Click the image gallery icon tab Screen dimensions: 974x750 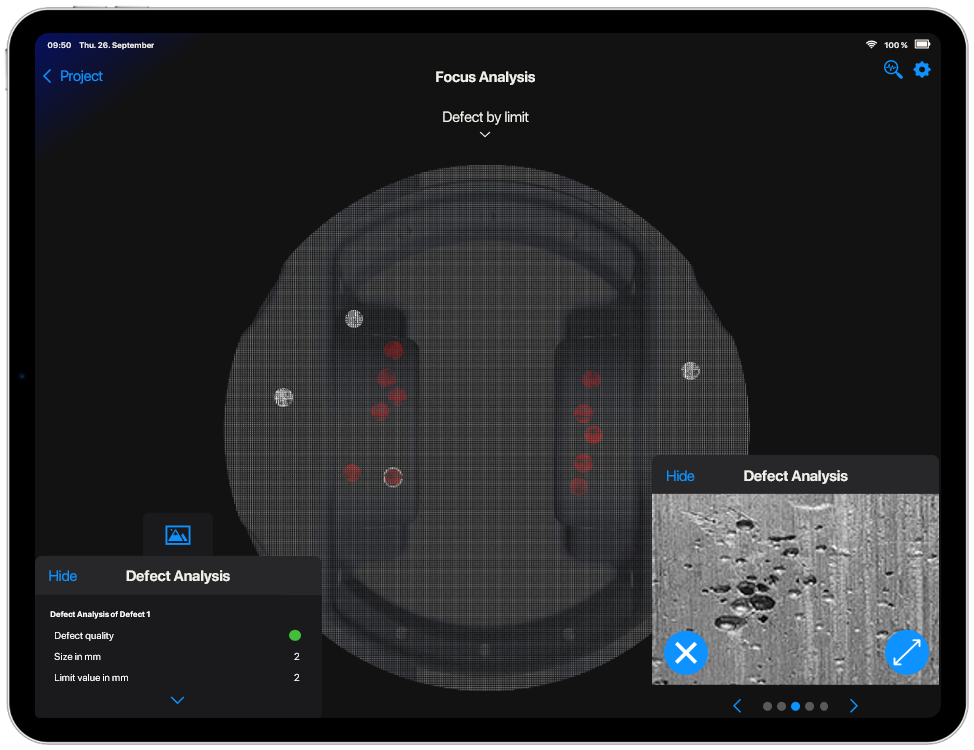tap(178, 535)
